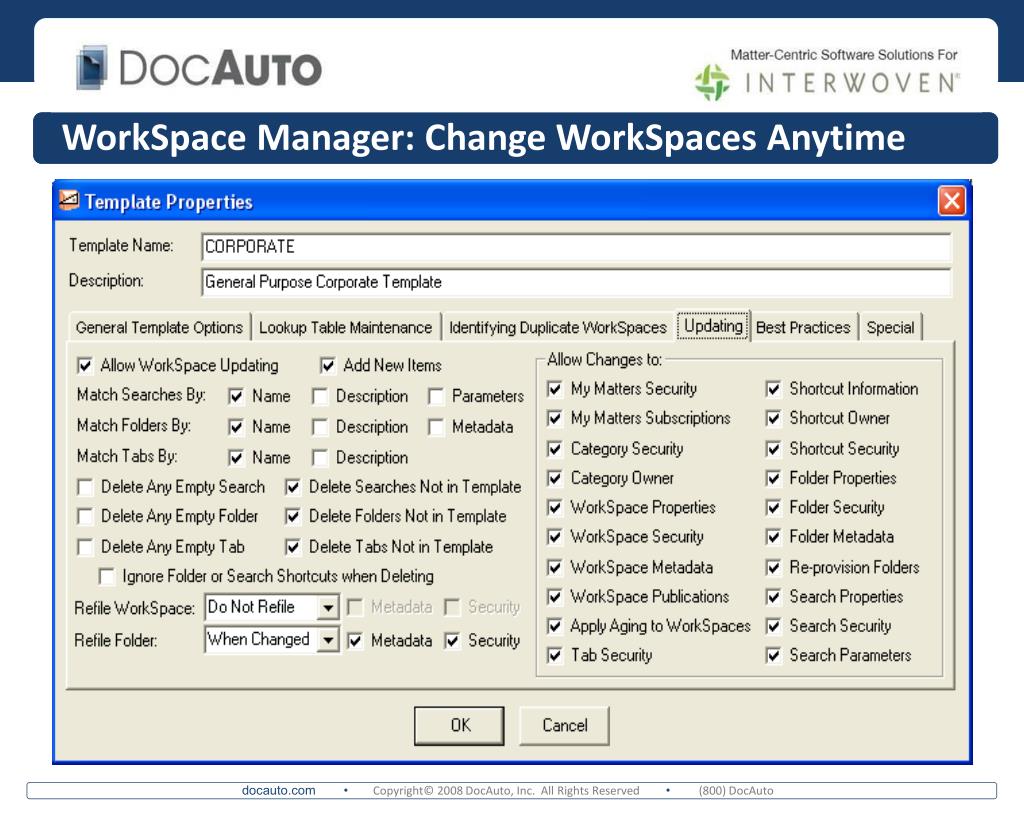Check Delete Any Empty Search
The image size is (1024, 819).
85,487
